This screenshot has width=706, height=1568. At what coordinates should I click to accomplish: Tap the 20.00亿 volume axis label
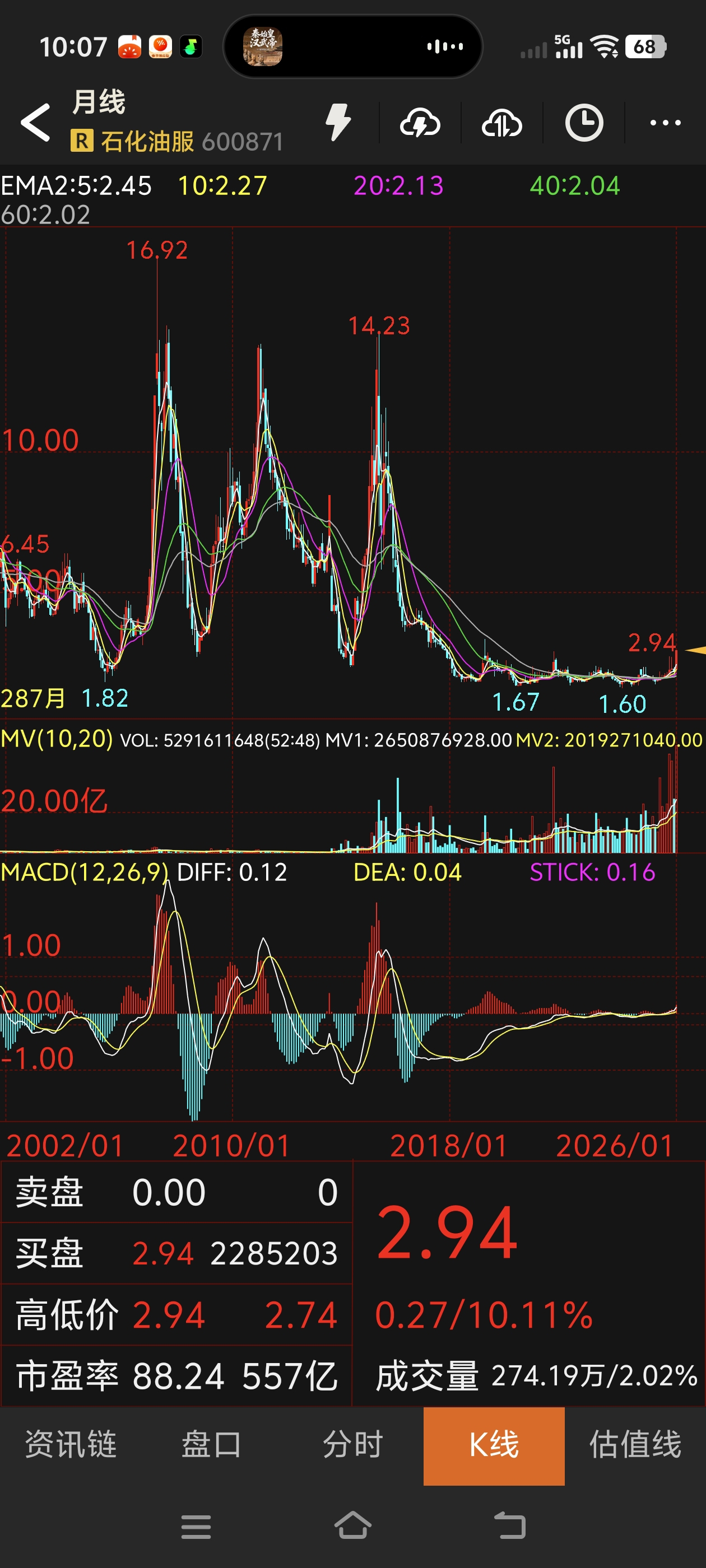pos(54,801)
